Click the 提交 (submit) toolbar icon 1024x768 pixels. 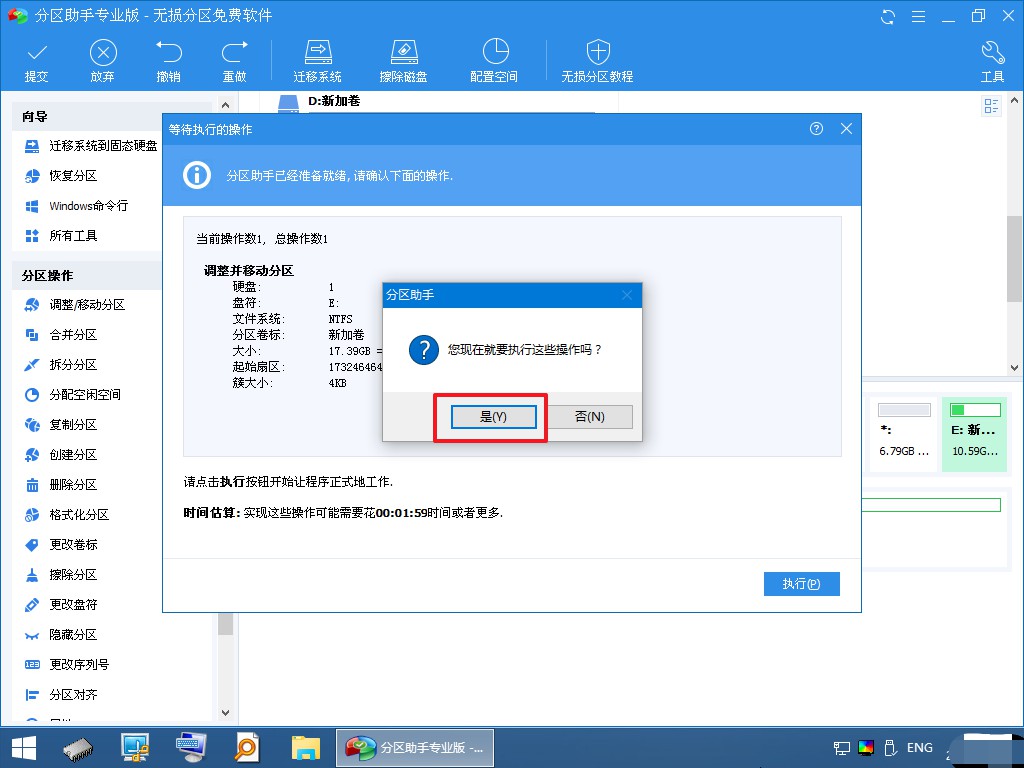(x=37, y=62)
